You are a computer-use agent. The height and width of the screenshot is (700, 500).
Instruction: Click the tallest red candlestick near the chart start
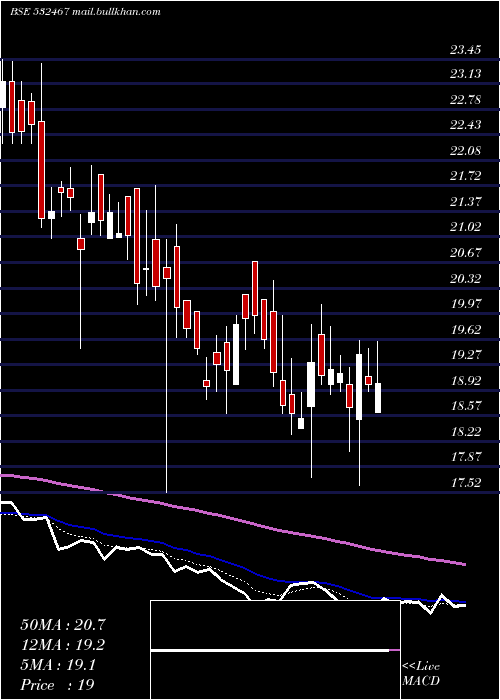pos(41,170)
